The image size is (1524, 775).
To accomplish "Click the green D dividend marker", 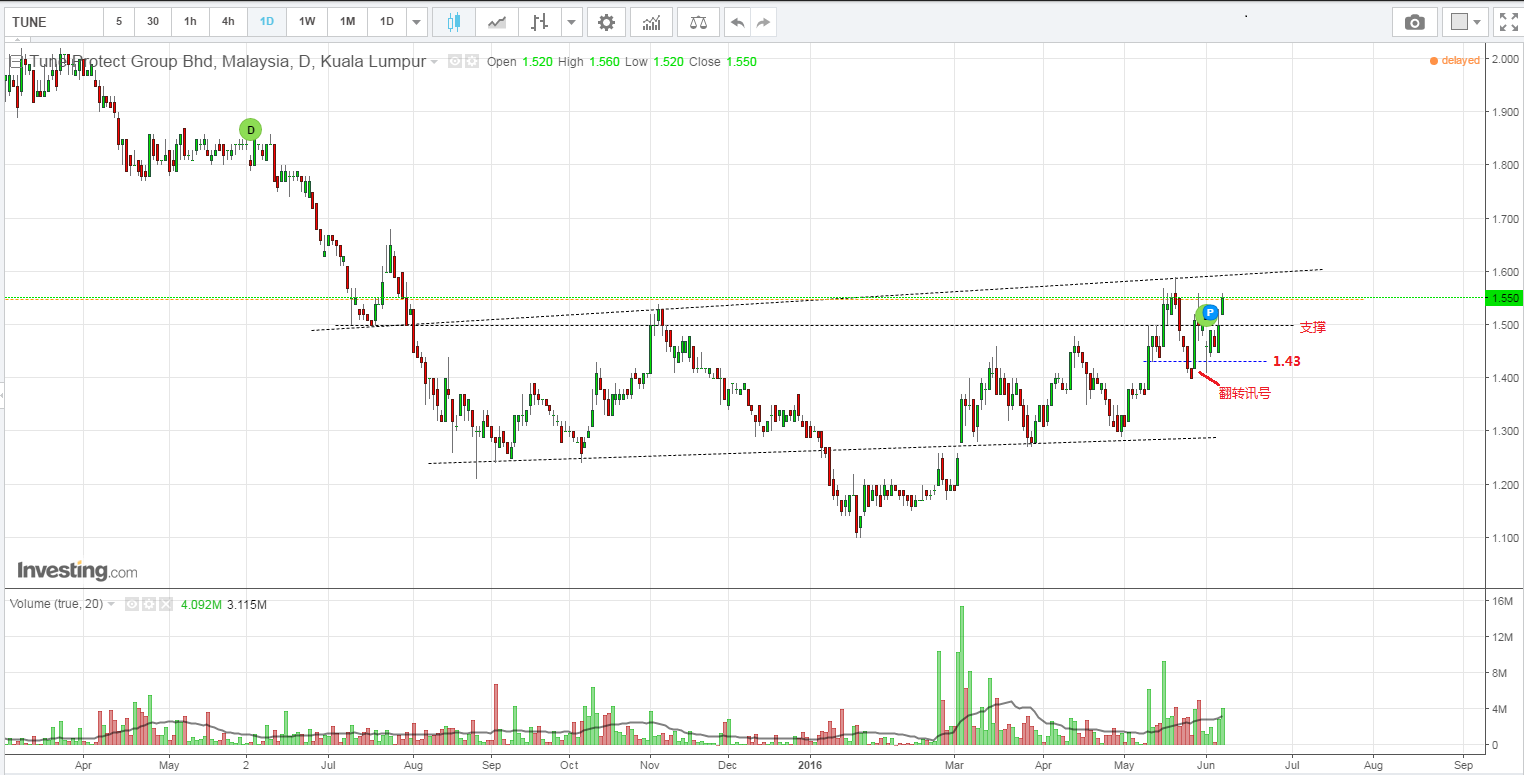I will [x=250, y=129].
